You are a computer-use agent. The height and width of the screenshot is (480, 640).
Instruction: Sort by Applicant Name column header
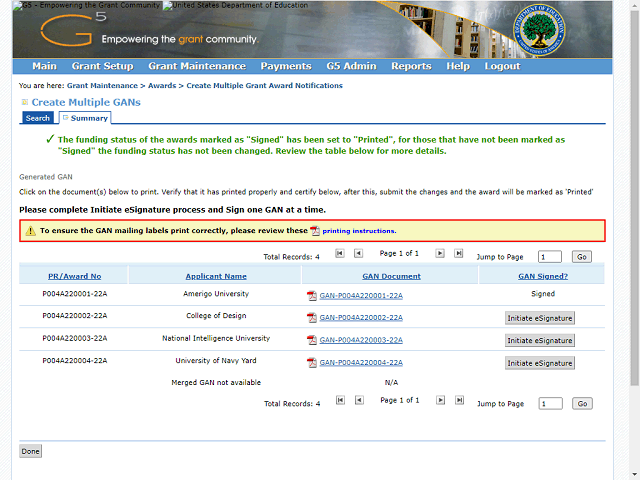pos(215,276)
